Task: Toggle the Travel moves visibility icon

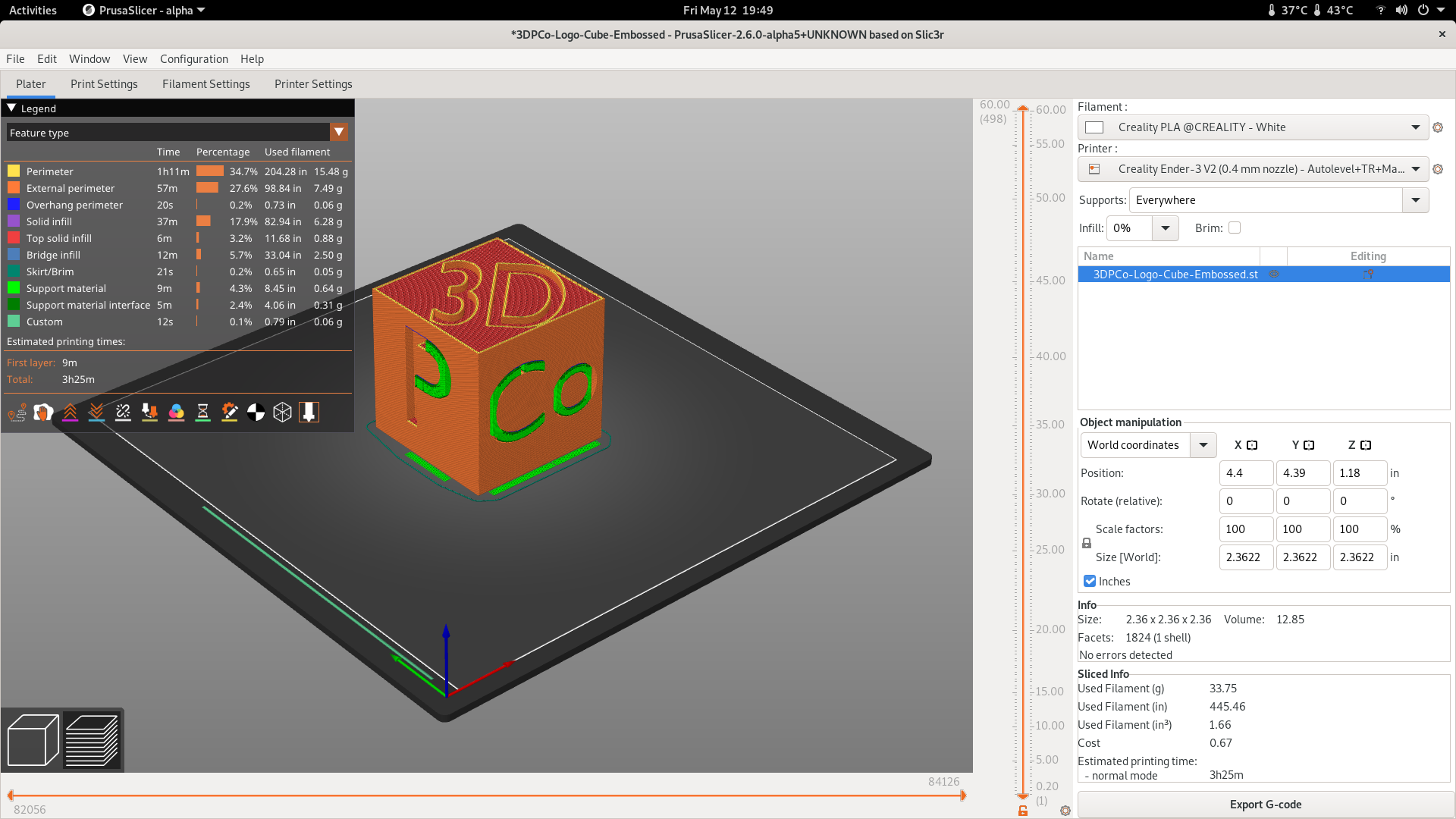Action: [17, 413]
